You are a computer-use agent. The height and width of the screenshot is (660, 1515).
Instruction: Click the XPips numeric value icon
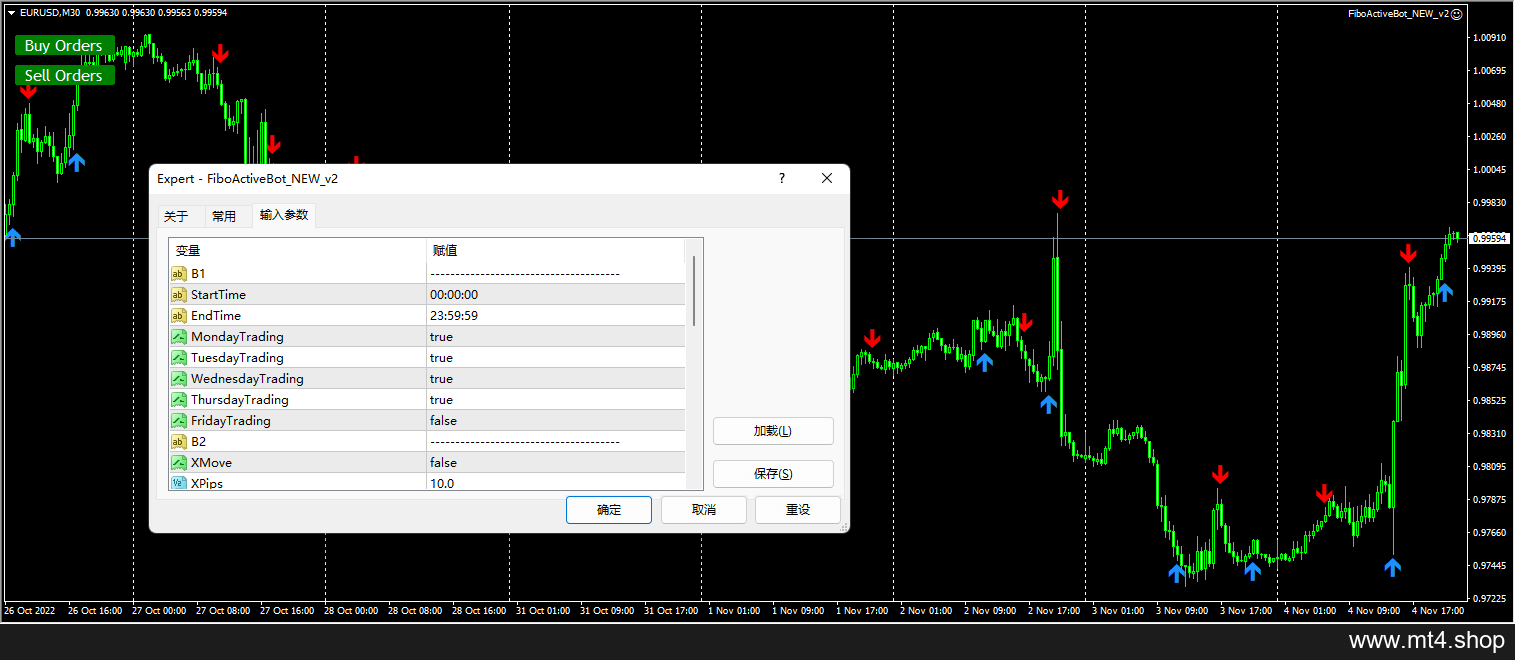coord(179,483)
